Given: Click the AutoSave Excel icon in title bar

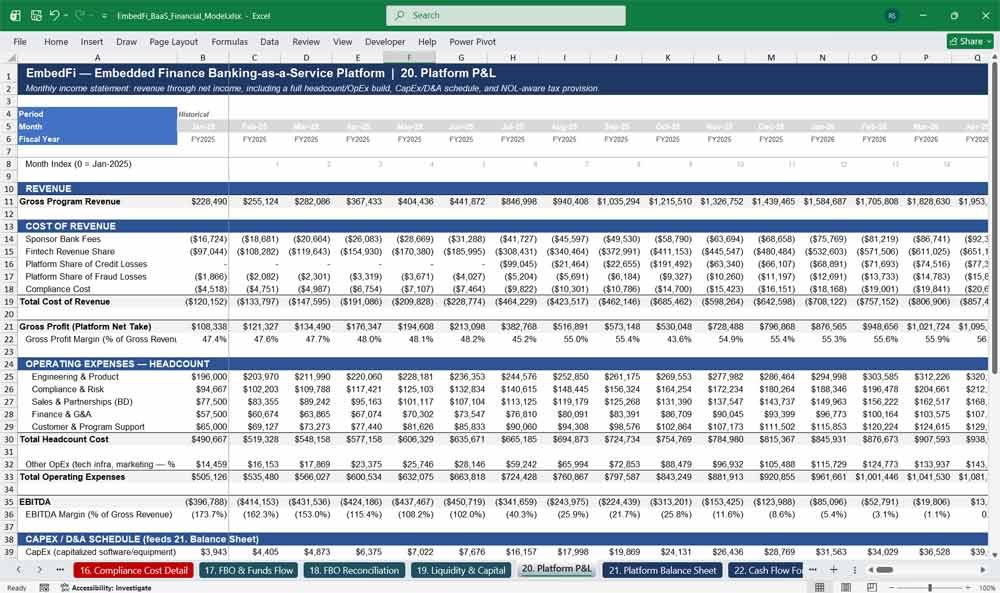Looking at the screenshot, I should (15, 15).
